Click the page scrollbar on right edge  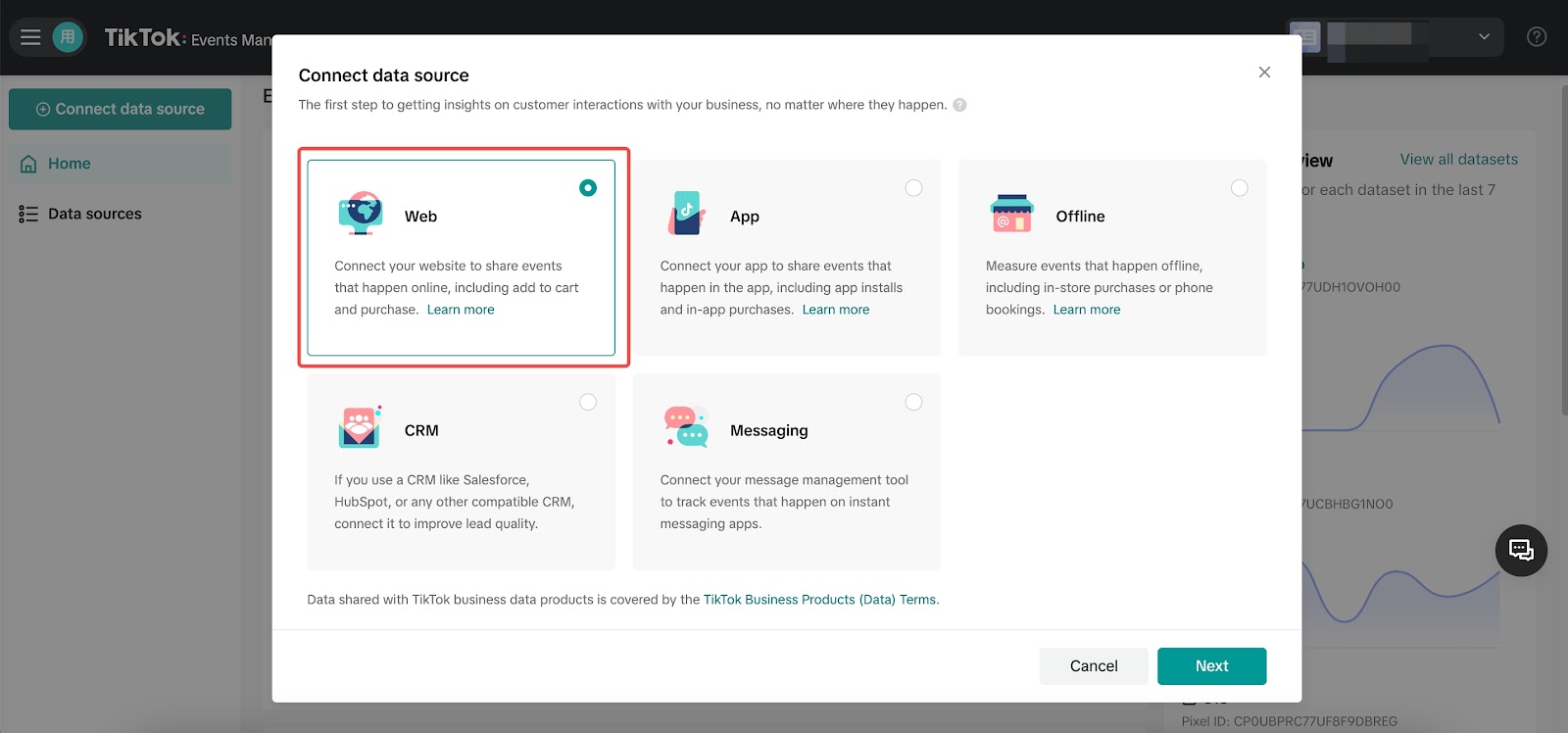click(1563, 250)
